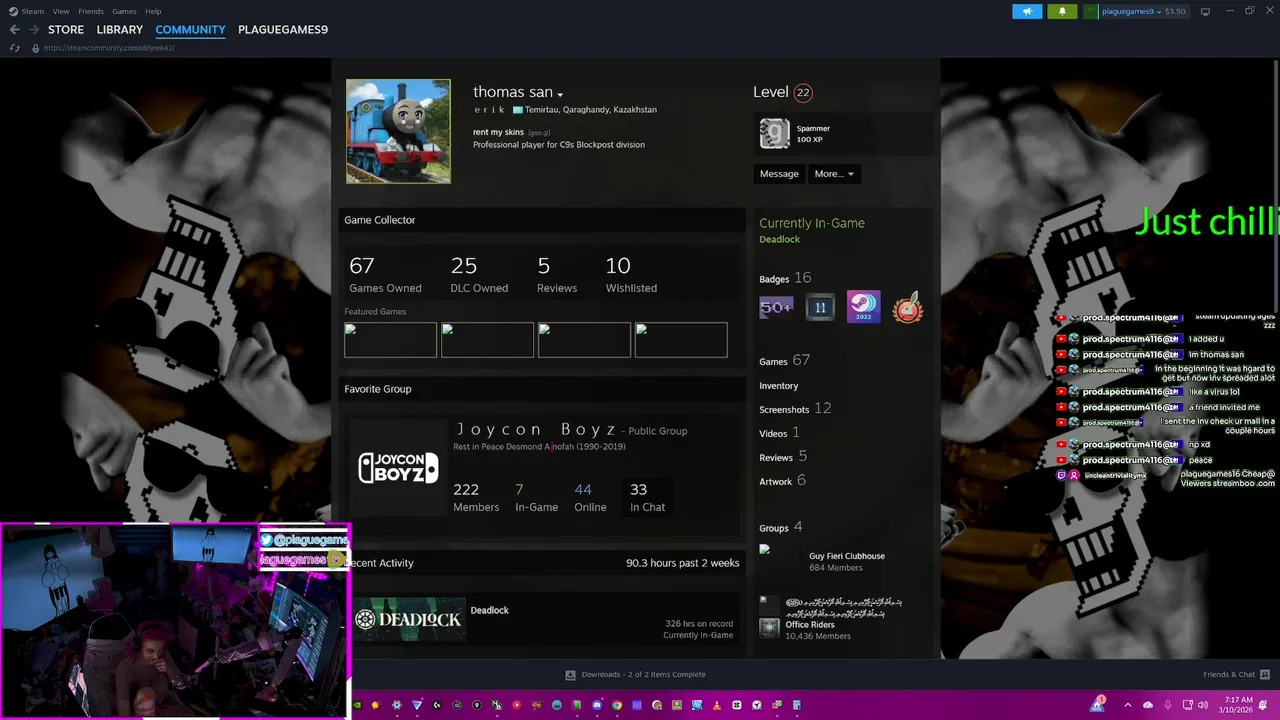The width and height of the screenshot is (1280, 720).
Task: Open the 25 DLC Owned stat
Action: pyautogui.click(x=479, y=275)
